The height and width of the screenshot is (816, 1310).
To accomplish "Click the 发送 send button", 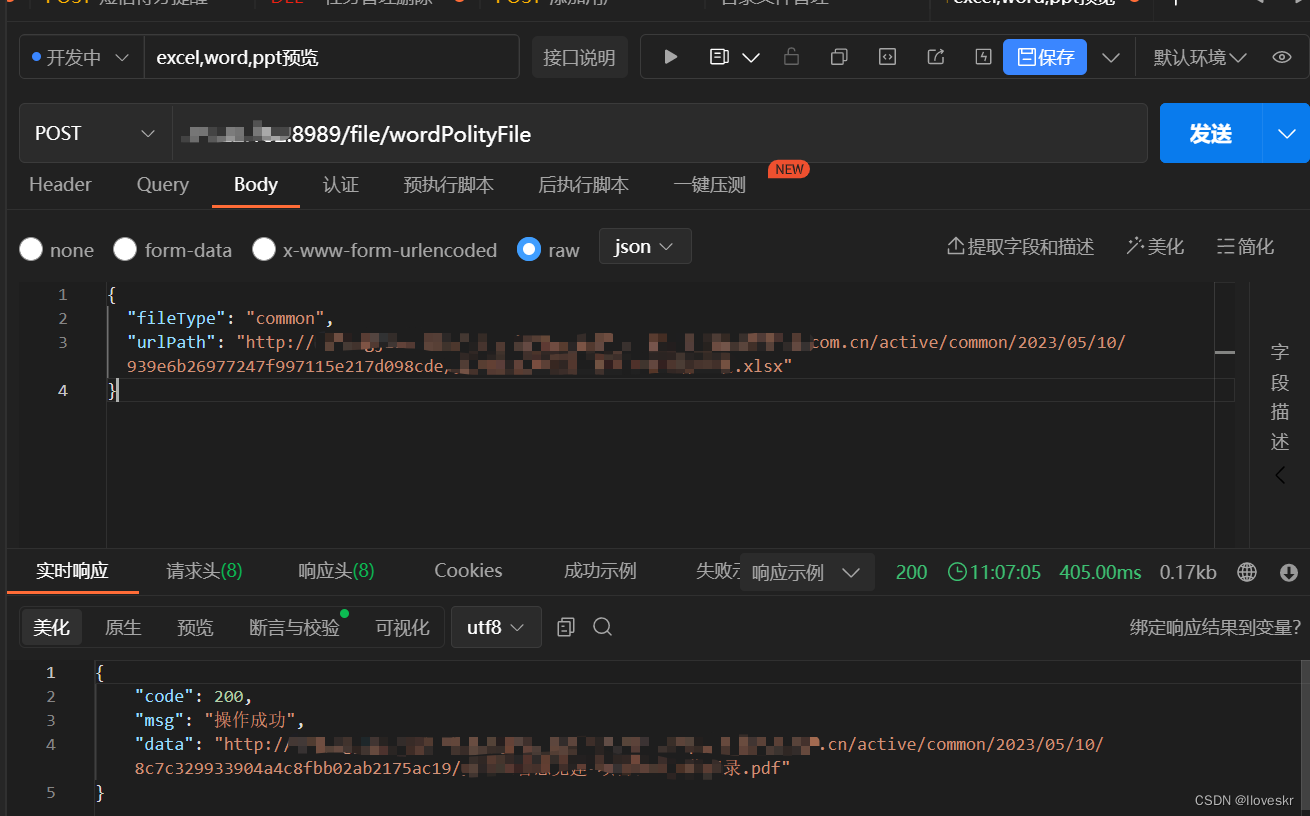I will 1210,133.
